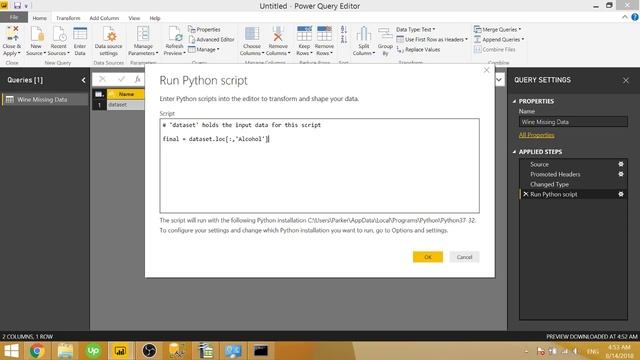Screen dimensions: 640x360
Task: Collapse the APPLIED STEPS section
Action: (514, 152)
